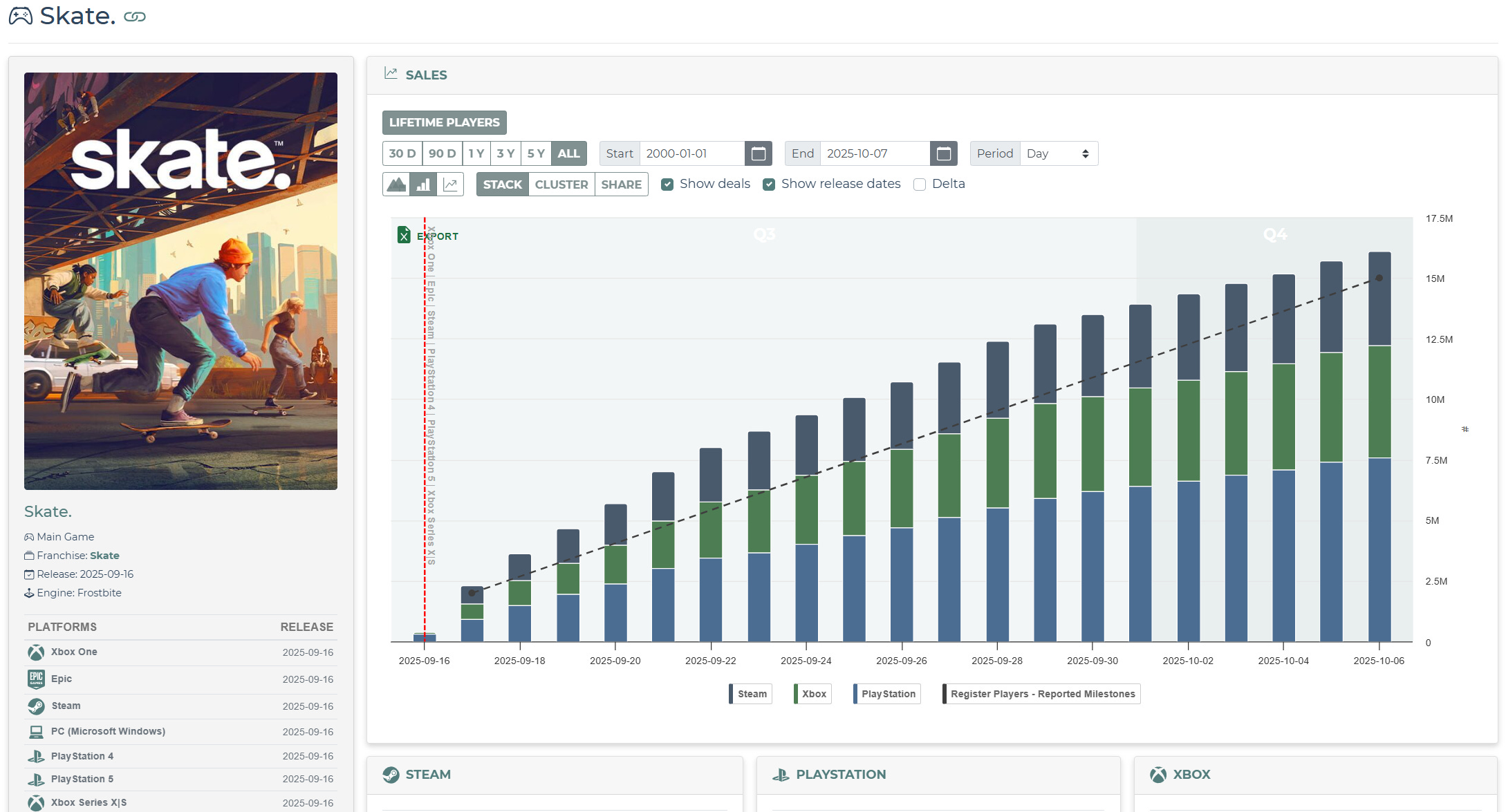Switch to the 30 D range tab
The image size is (1506, 812).
pyautogui.click(x=402, y=153)
